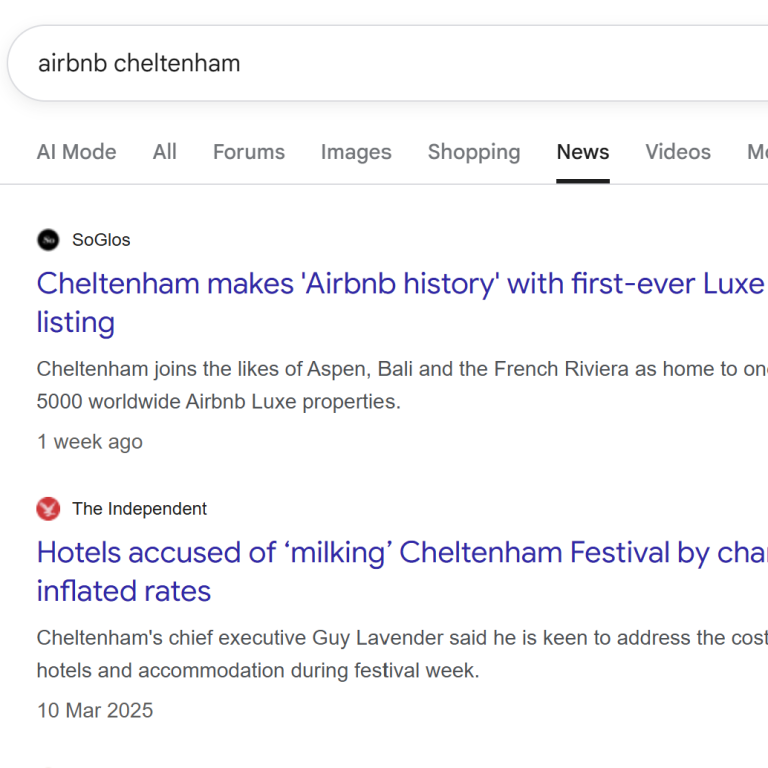The image size is (768, 768).
Task: Switch to the AI Mode tab
Action: pyautogui.click(x=76, y=152)
